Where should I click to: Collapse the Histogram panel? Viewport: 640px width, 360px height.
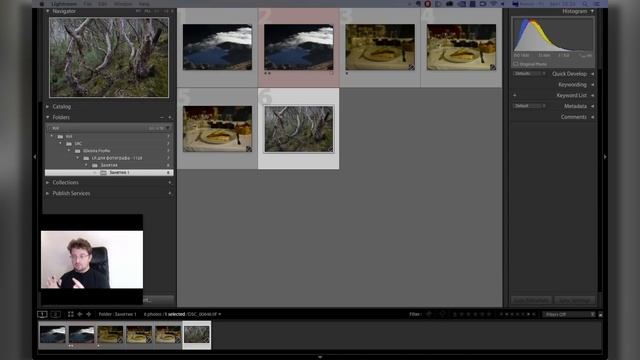pyautogui.click(x=592, y=11)
